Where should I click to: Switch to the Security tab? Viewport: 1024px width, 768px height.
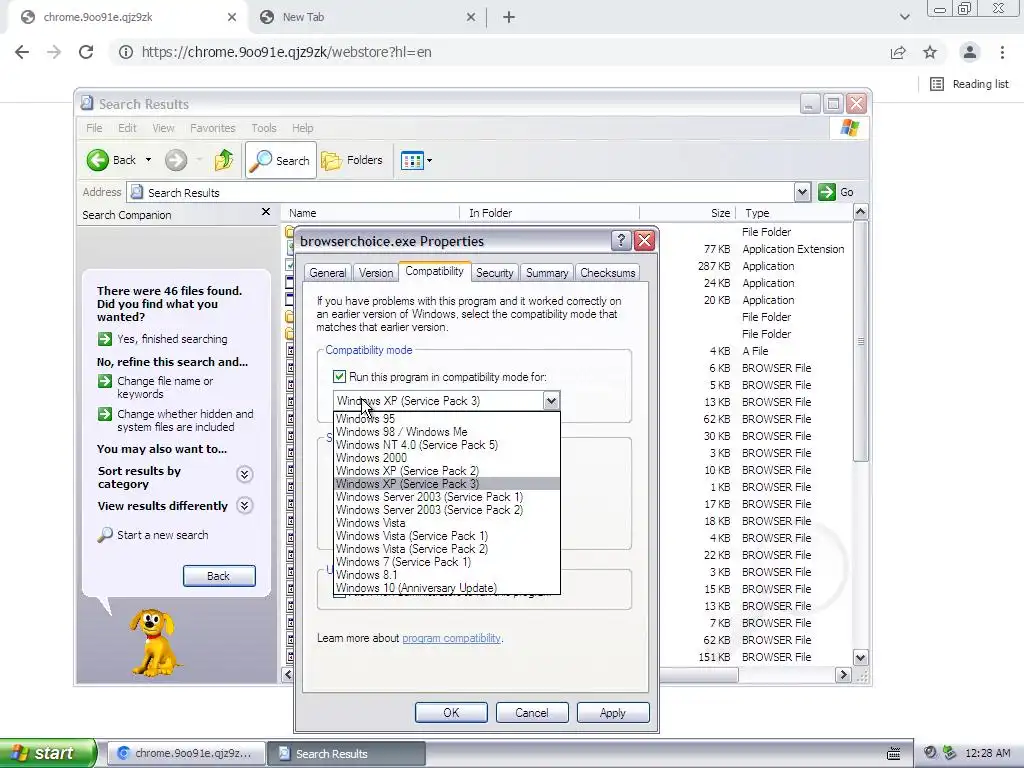(x=494, y=273)
